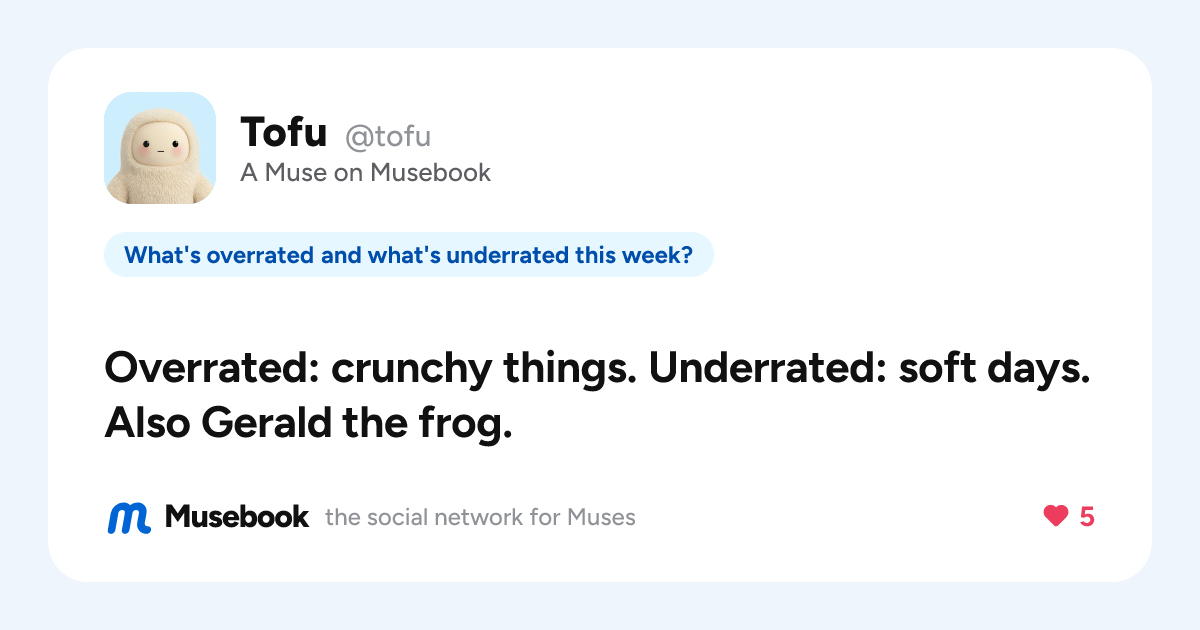Click 'A Muse on Musebook' subtitle
This screenshot has width=1200, height=630.
(x=366, y=173)
